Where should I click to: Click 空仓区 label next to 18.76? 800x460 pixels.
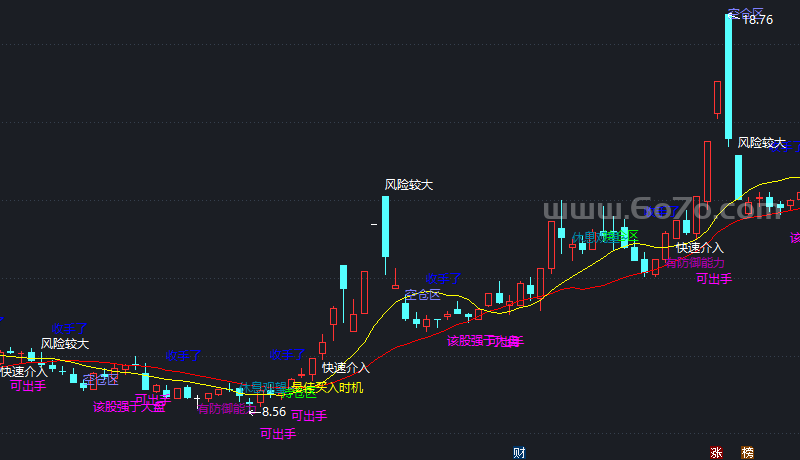click(x=745, y=12)
